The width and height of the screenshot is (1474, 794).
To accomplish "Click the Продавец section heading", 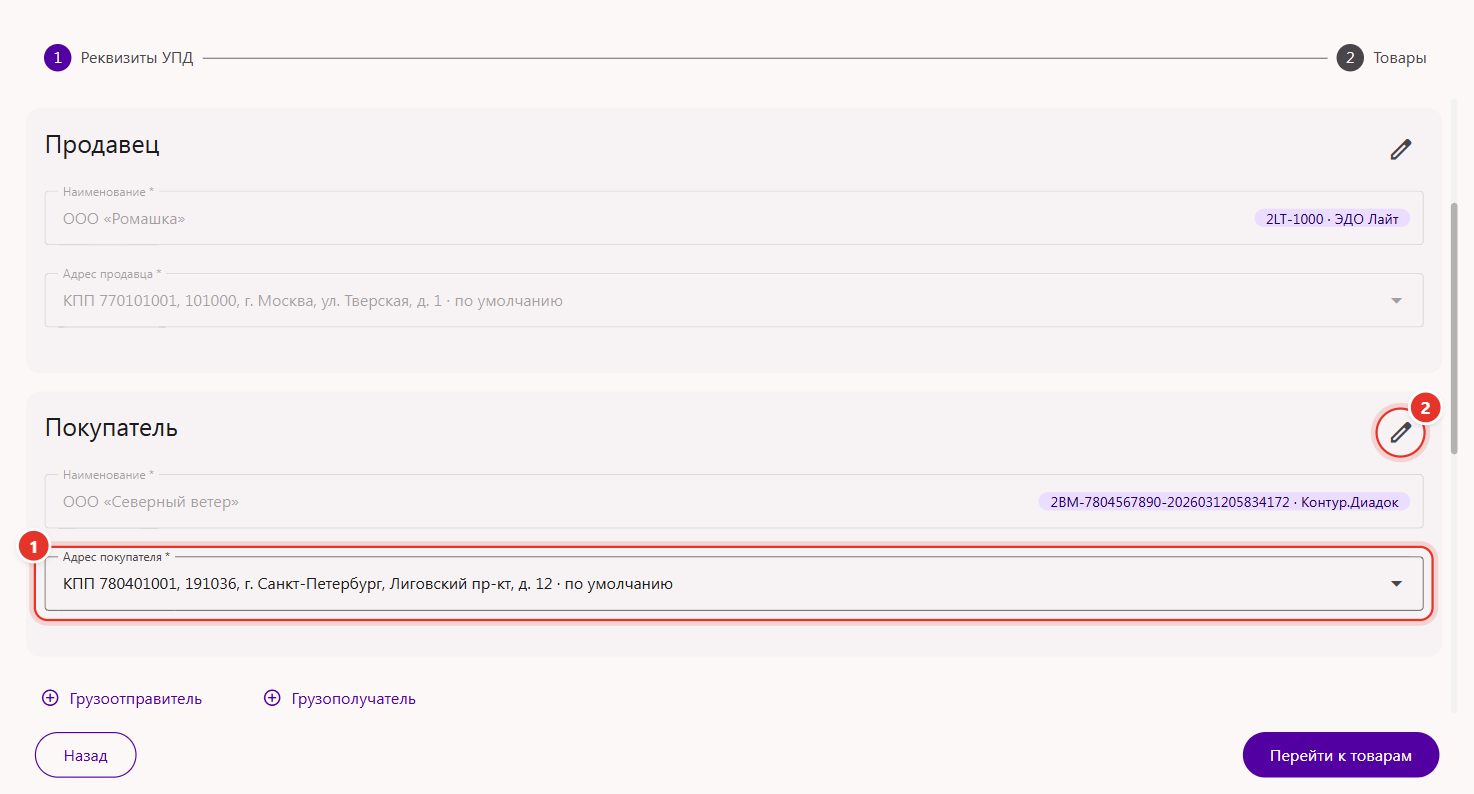I will [x=102, y=145].
